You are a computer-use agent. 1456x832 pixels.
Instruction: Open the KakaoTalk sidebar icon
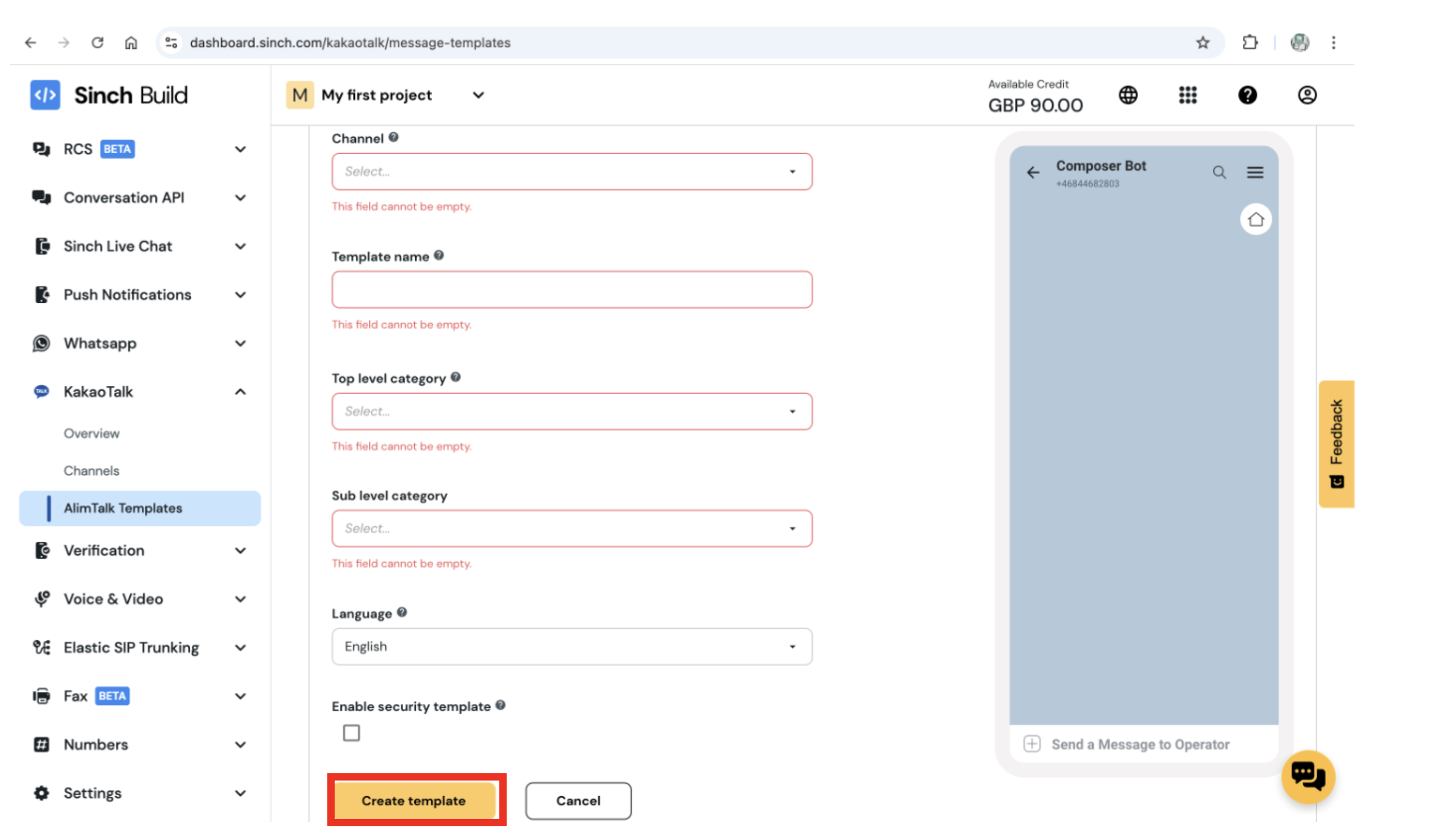point(41,392)
